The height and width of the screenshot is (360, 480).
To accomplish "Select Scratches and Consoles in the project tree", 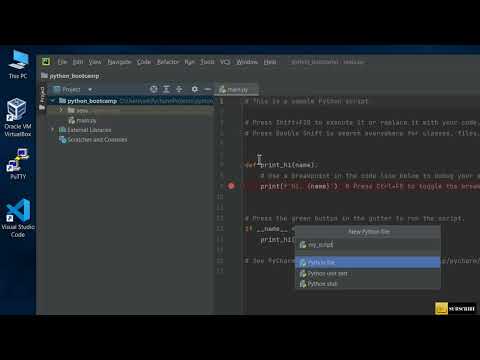I will pos(93,140).
